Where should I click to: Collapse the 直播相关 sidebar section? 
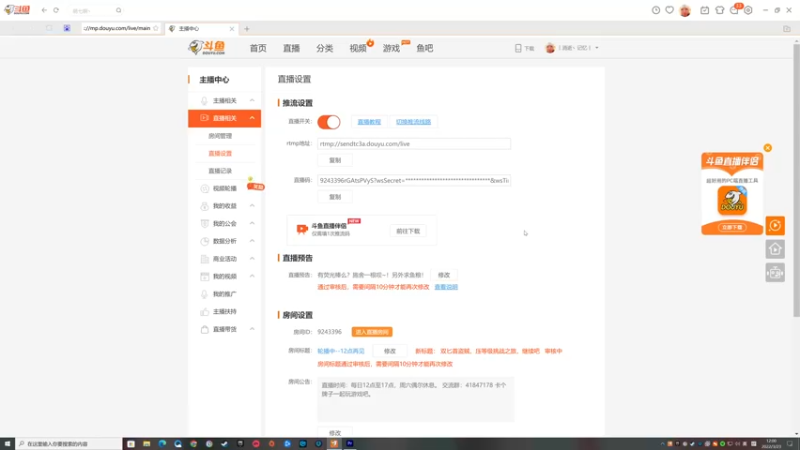click(252, 118)
